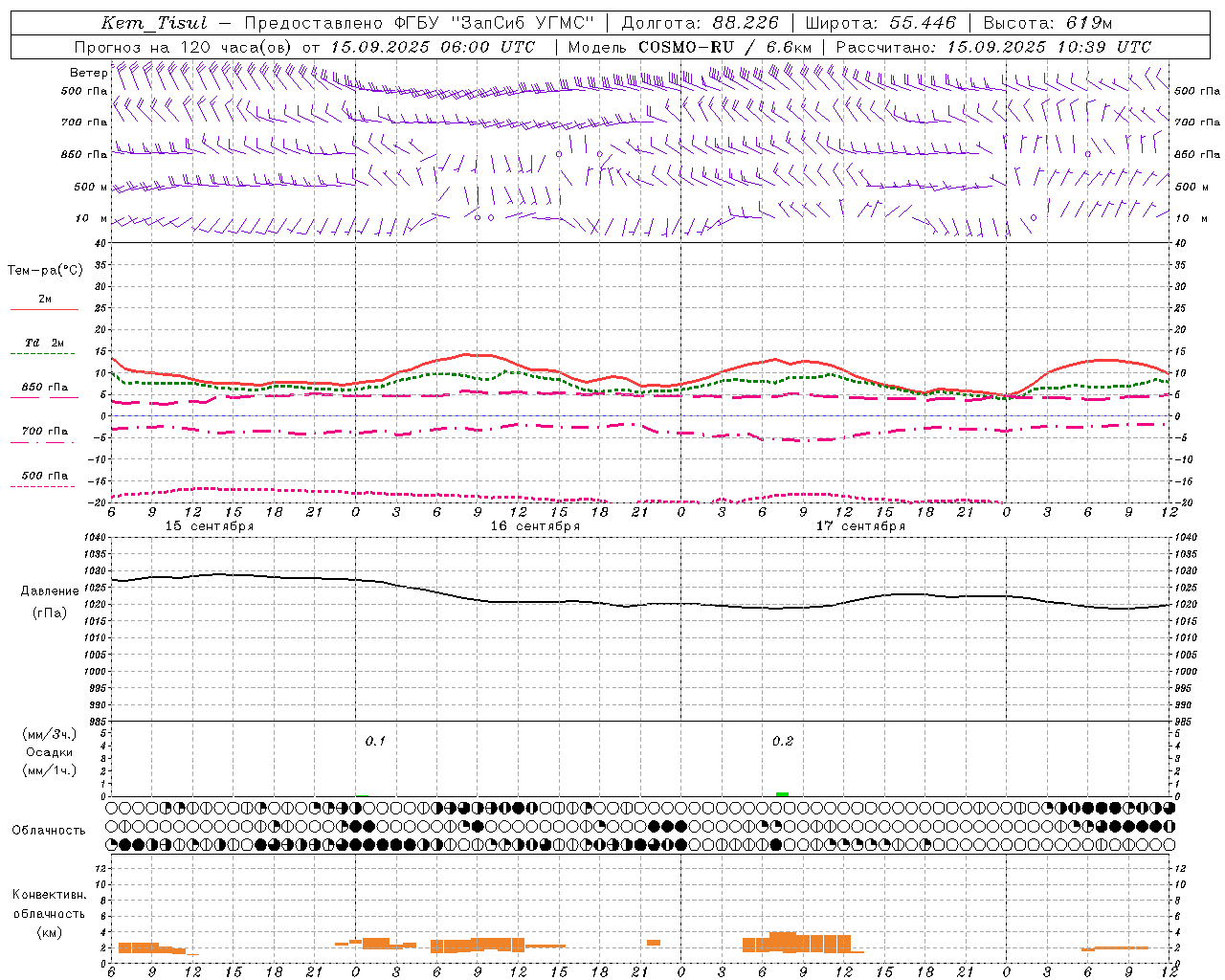Click the precipitation amount 0.1
This screenshot has width=1225, height=980.
tap(375, 742)
